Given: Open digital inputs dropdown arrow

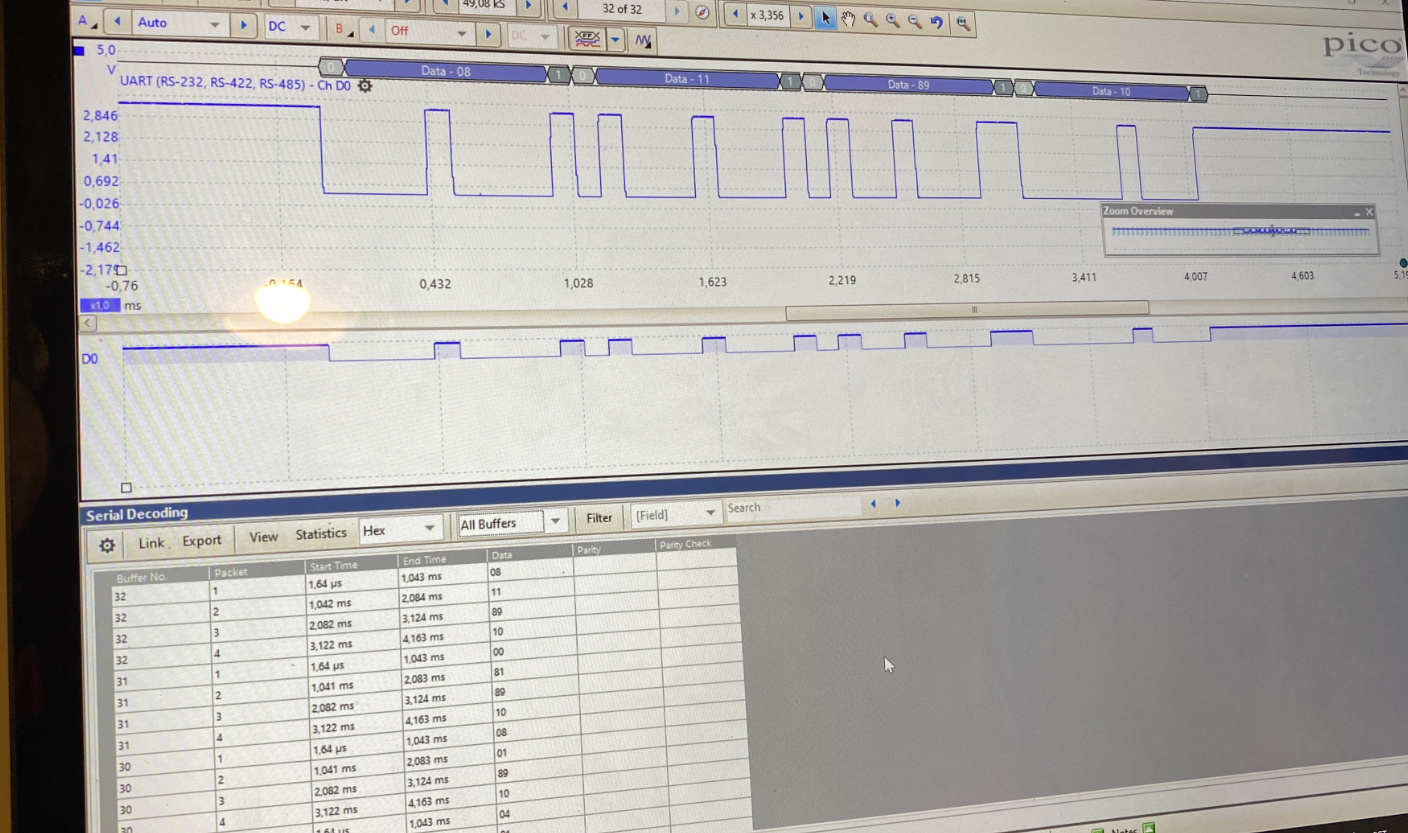Looking at the screenshot, I should [x=615, y=39].
